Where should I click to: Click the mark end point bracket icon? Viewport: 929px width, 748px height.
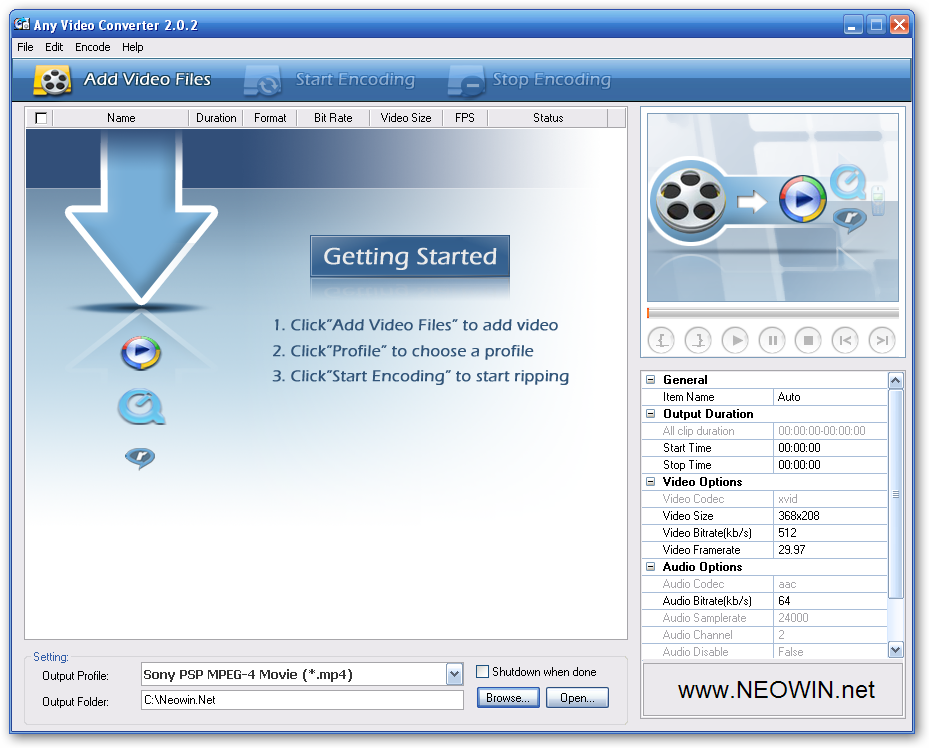coord(698,341)
